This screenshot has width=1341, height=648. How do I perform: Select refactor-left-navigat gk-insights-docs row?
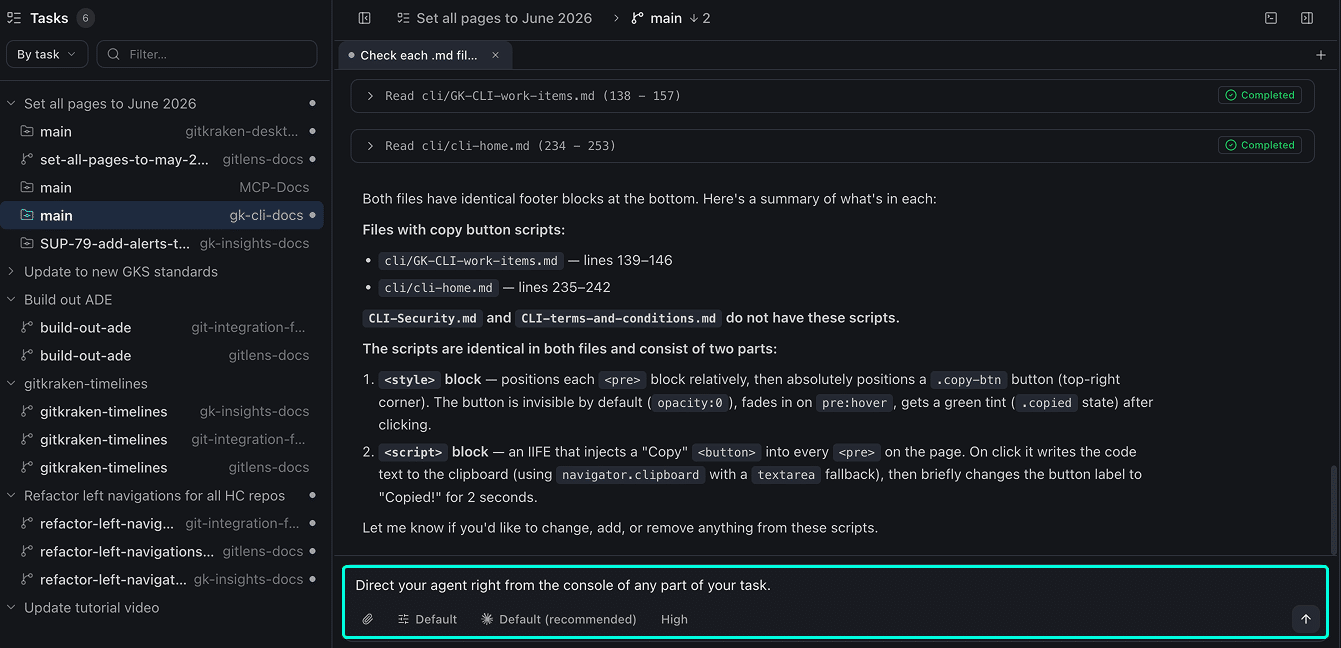coord(162,579)
